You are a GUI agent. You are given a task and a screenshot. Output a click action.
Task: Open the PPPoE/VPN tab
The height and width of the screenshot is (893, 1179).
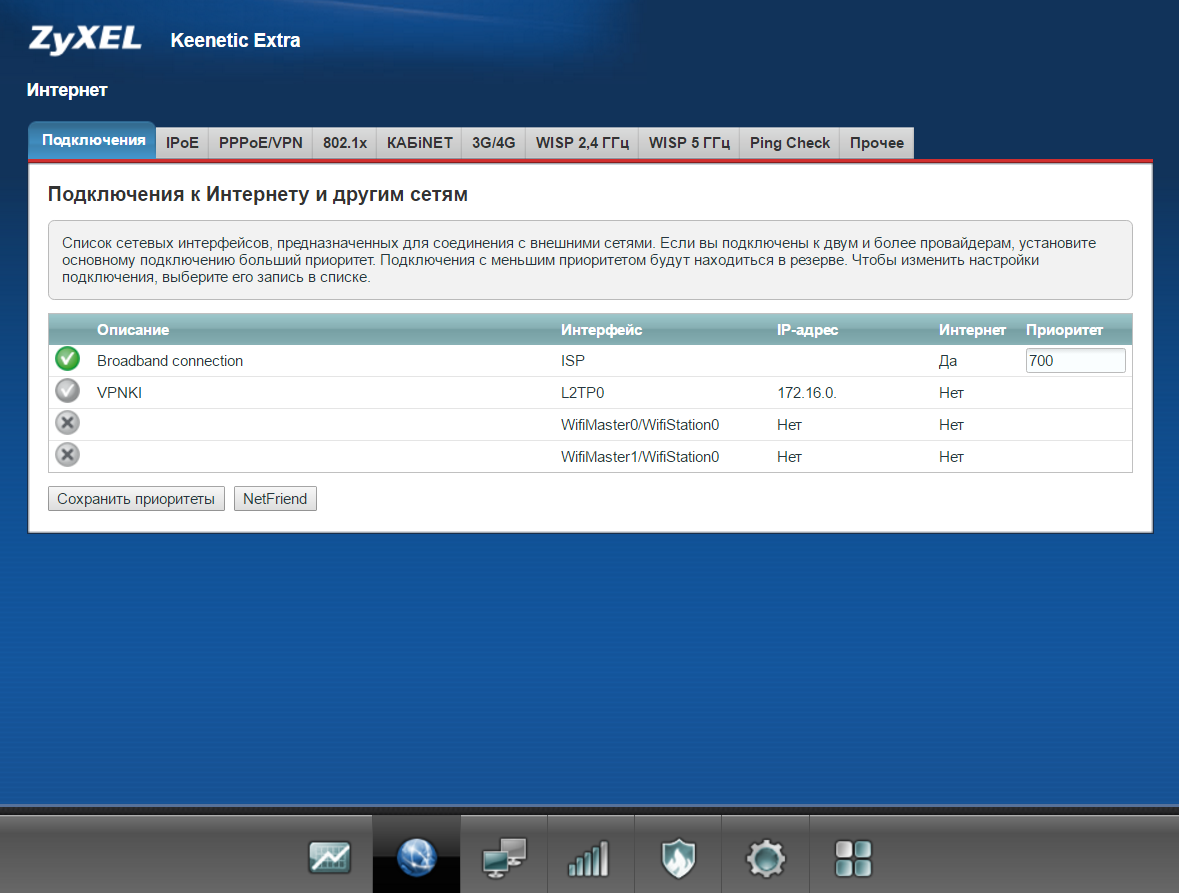pos(260,143)
